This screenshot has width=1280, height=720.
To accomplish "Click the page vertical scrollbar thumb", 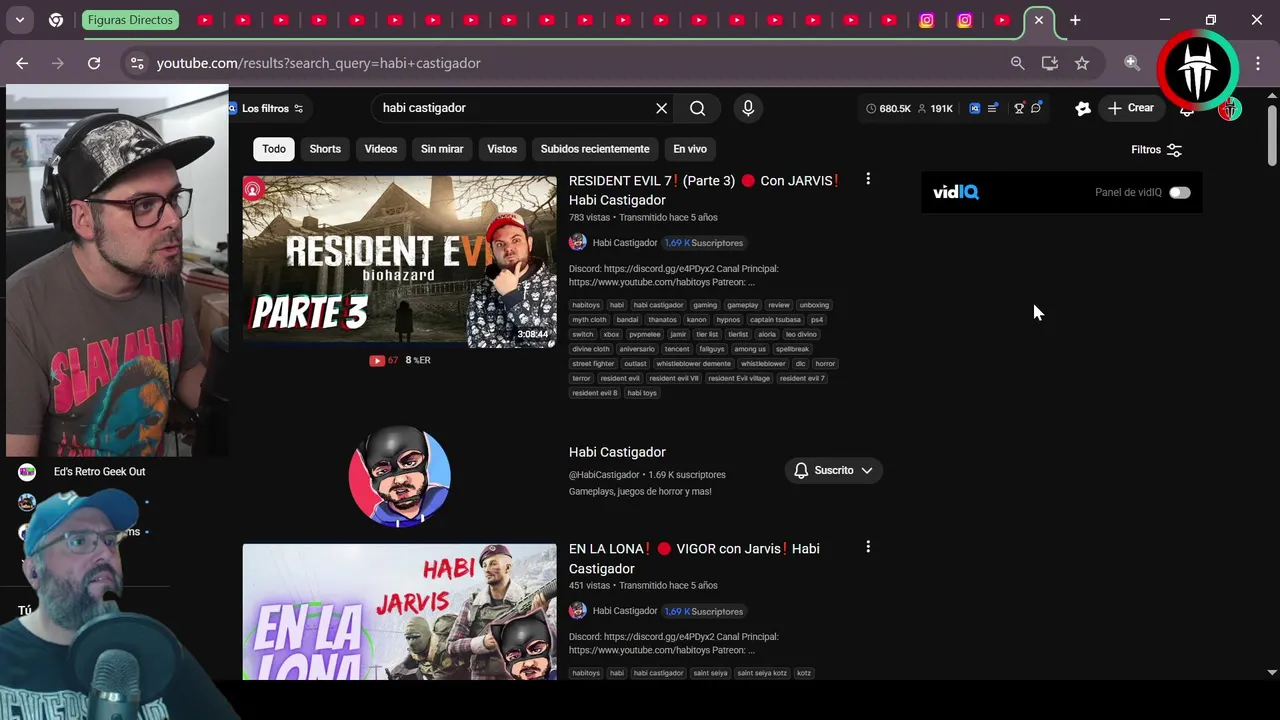I will [x=1272, y=134].
